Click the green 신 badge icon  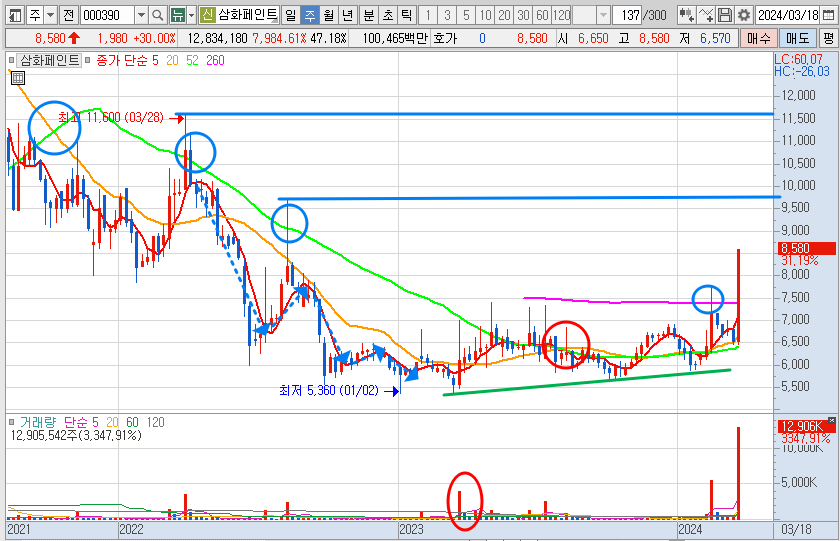coord(207,15)
